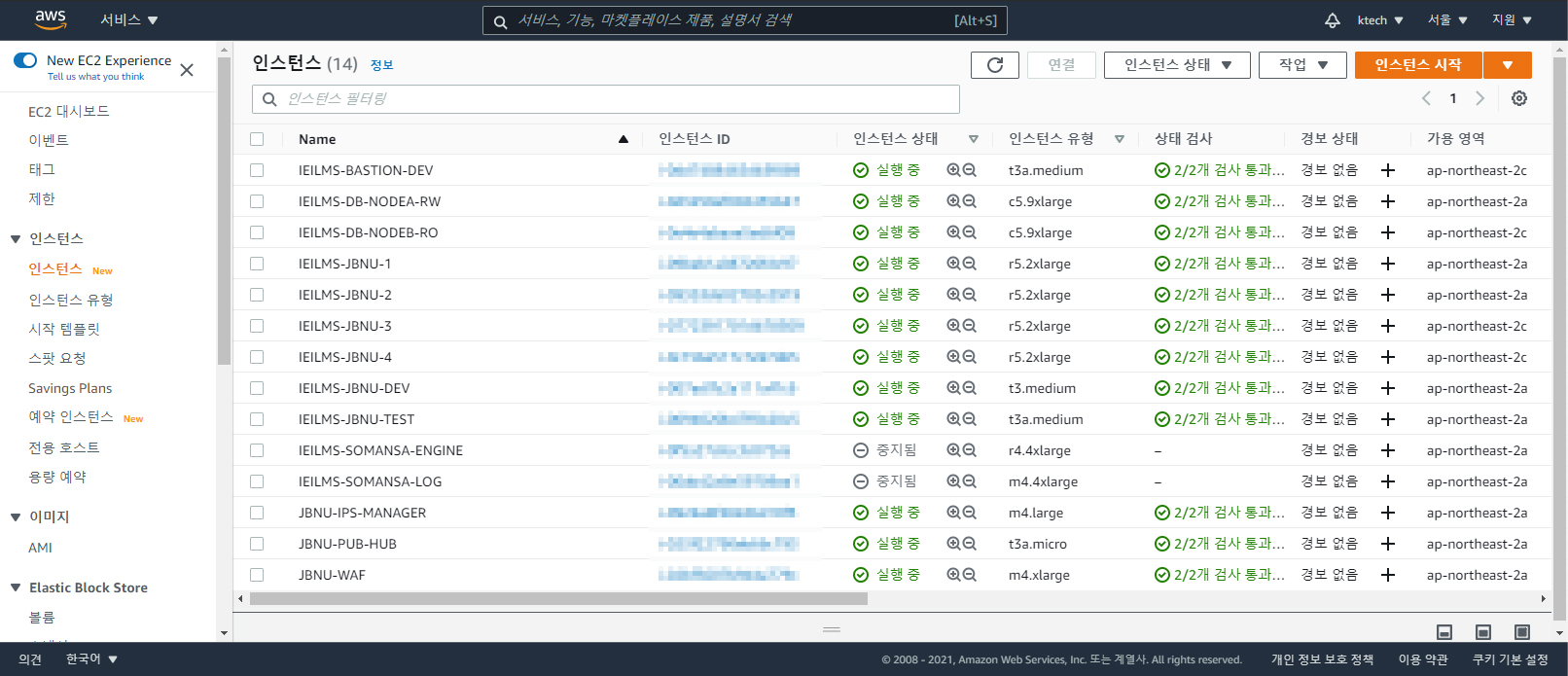Screen dimensions: 1568x676
Task: Sort ascending arrow in Name column
Action: click(624, 139)
